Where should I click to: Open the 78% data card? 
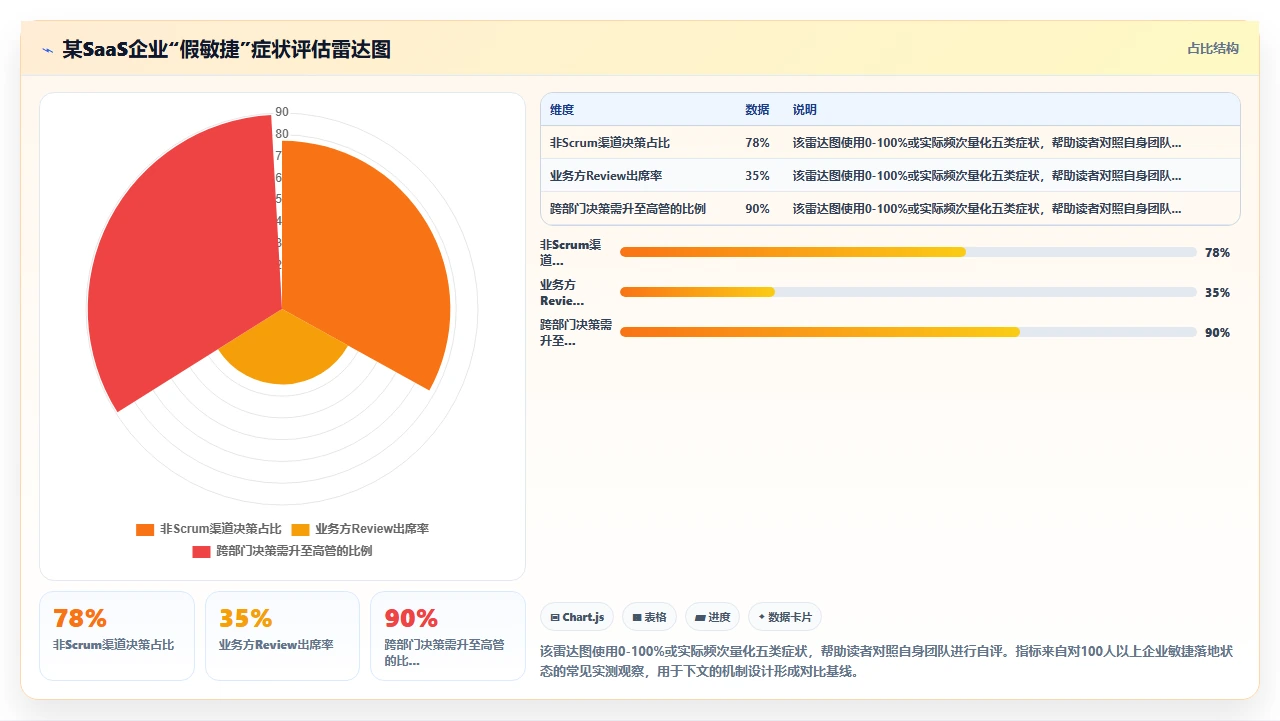tap(117, 636)
